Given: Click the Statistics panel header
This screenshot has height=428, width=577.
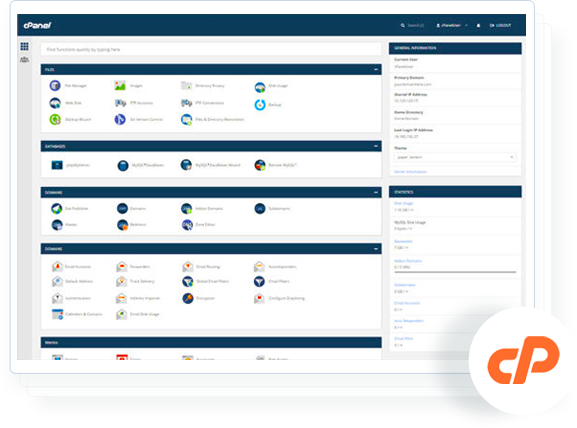Looking at the screenshot, I should tap(455, 192).
